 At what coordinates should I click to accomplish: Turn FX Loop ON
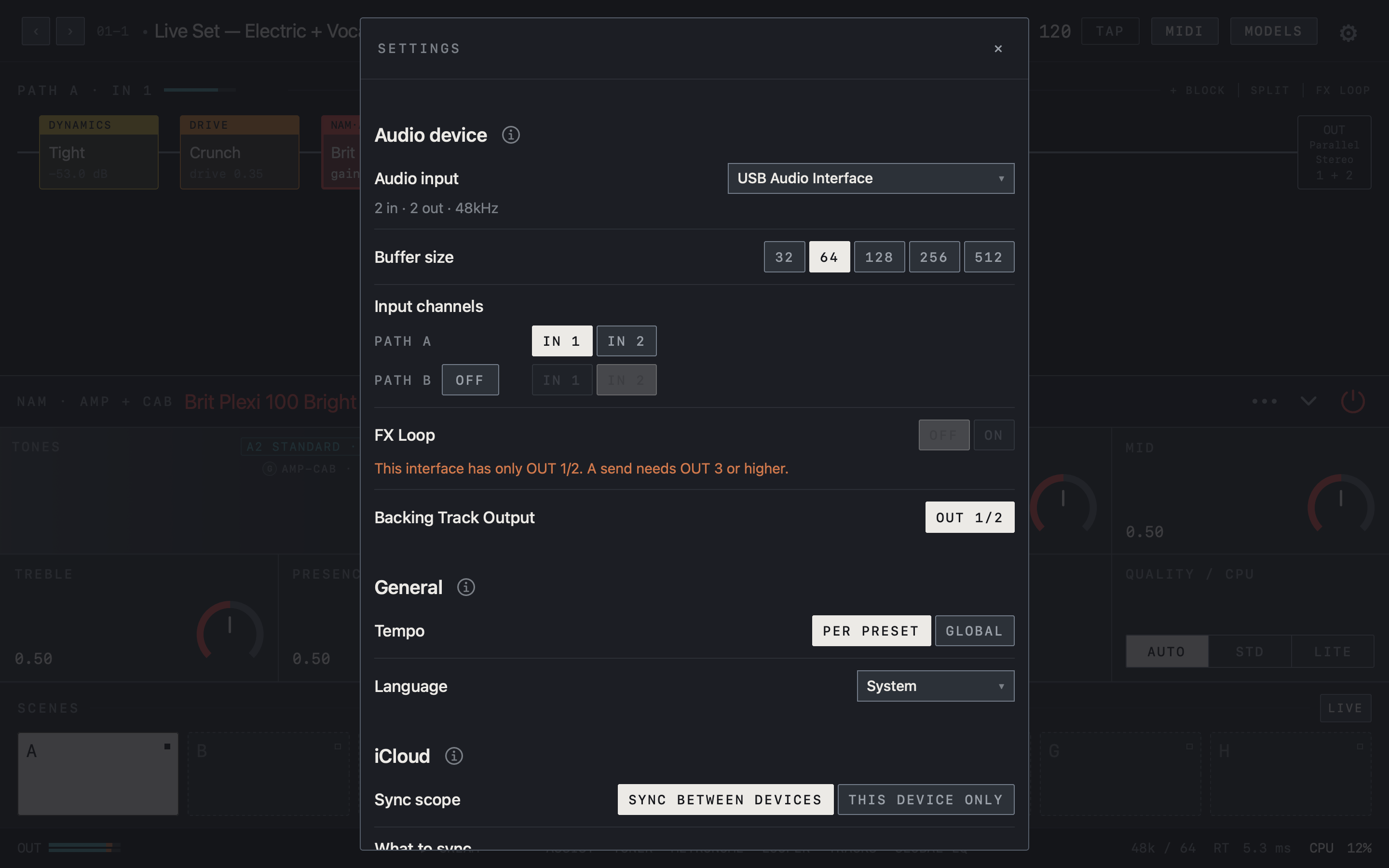coord(994,435)
